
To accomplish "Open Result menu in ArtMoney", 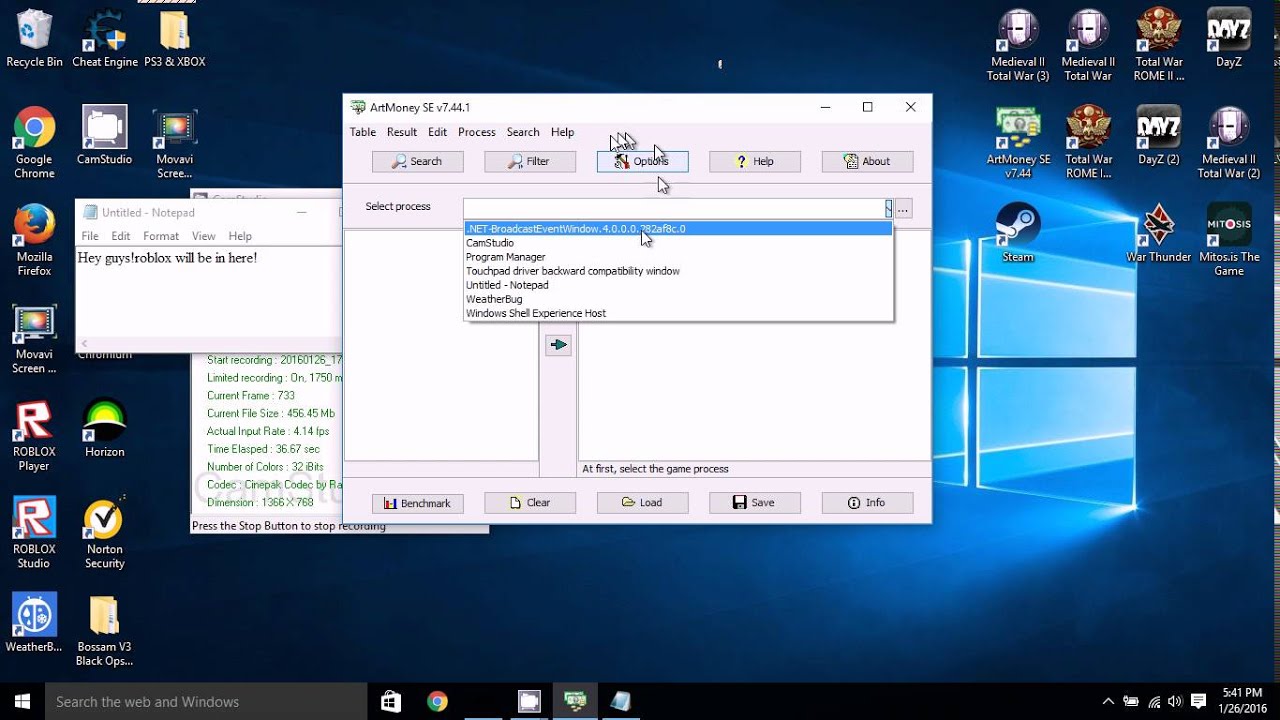I will click(x=402, y=132).
